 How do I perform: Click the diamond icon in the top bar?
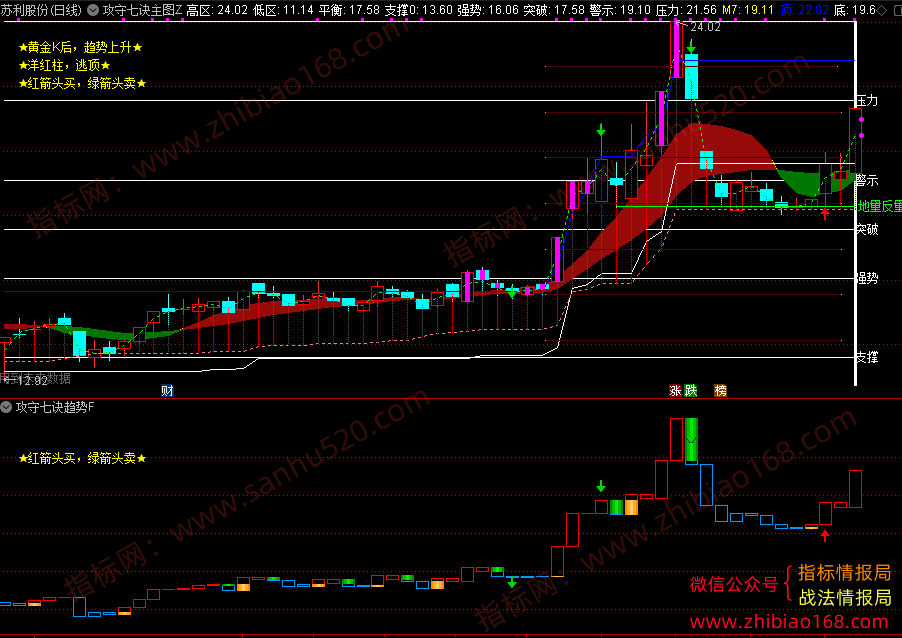click(x=882, y=10)
